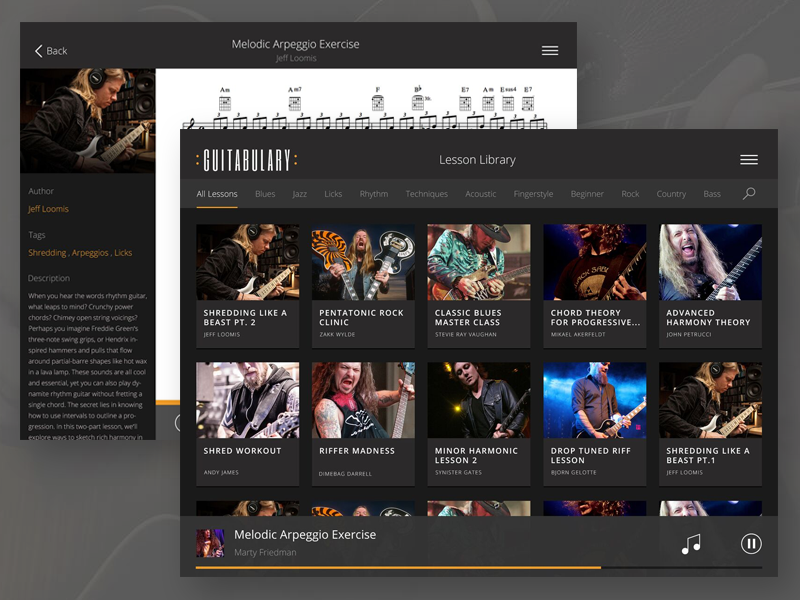
Task: Click the Shredding tag link
Action: [47, 253]
